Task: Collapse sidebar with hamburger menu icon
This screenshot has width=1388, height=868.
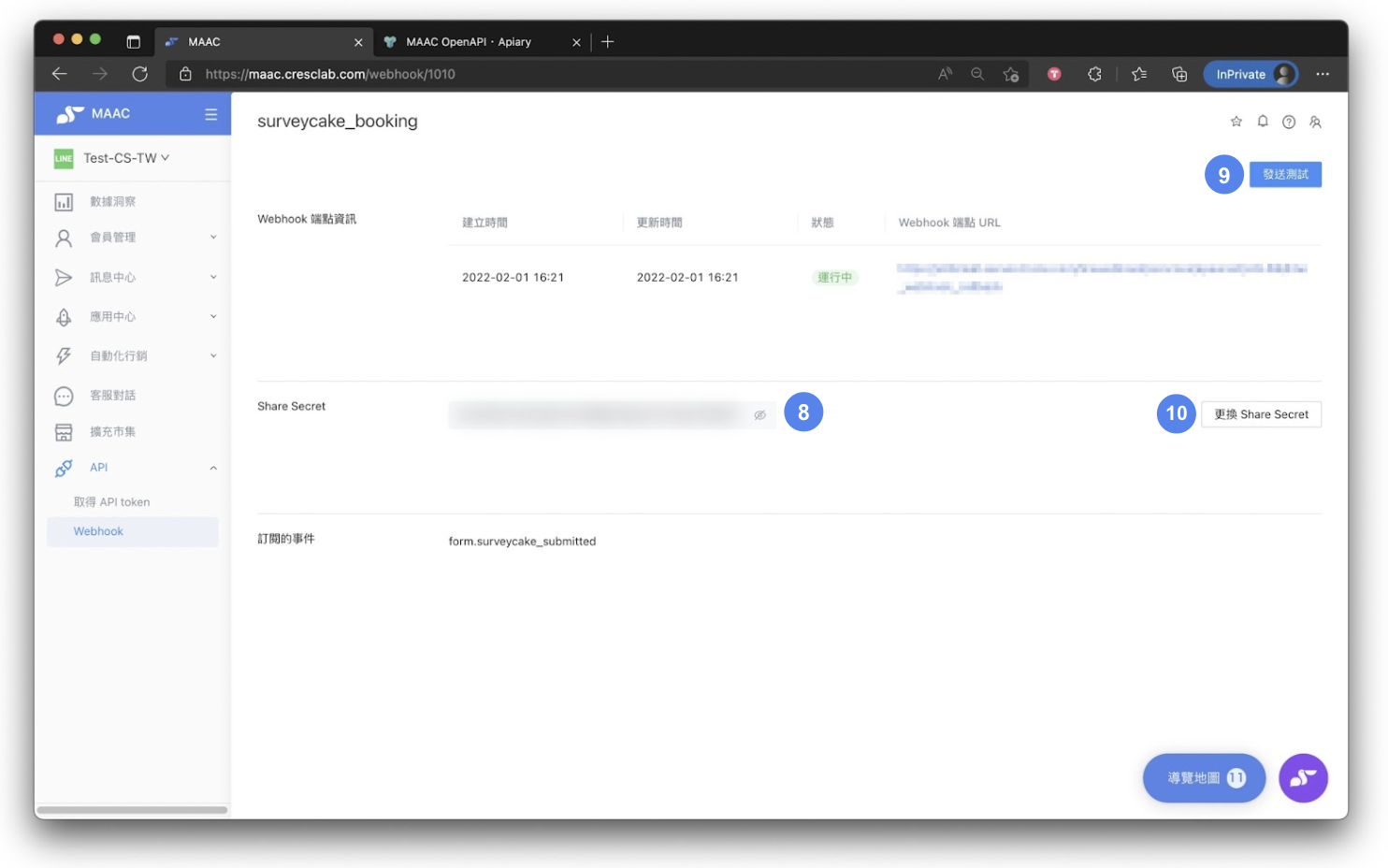Action: pyautogui.click(x=210, y=114)
